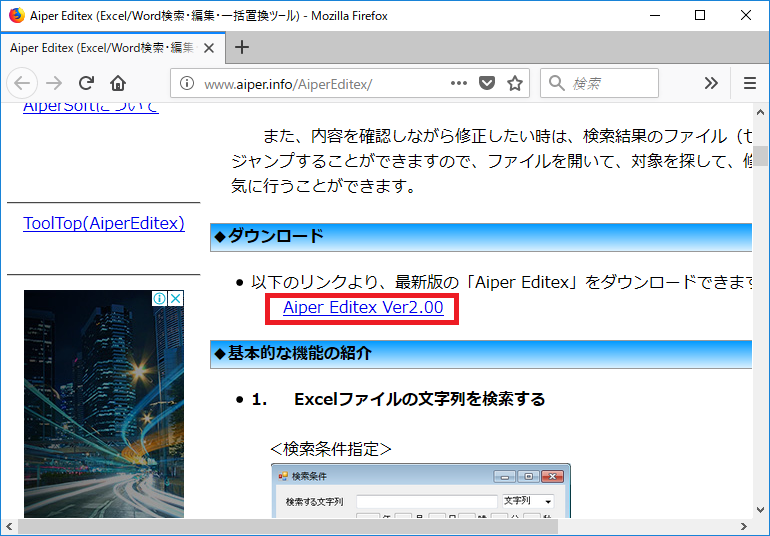Viewport: 770px width, 536px height.
Task: Click the Firefox logo in title bar
Action: 17,16
